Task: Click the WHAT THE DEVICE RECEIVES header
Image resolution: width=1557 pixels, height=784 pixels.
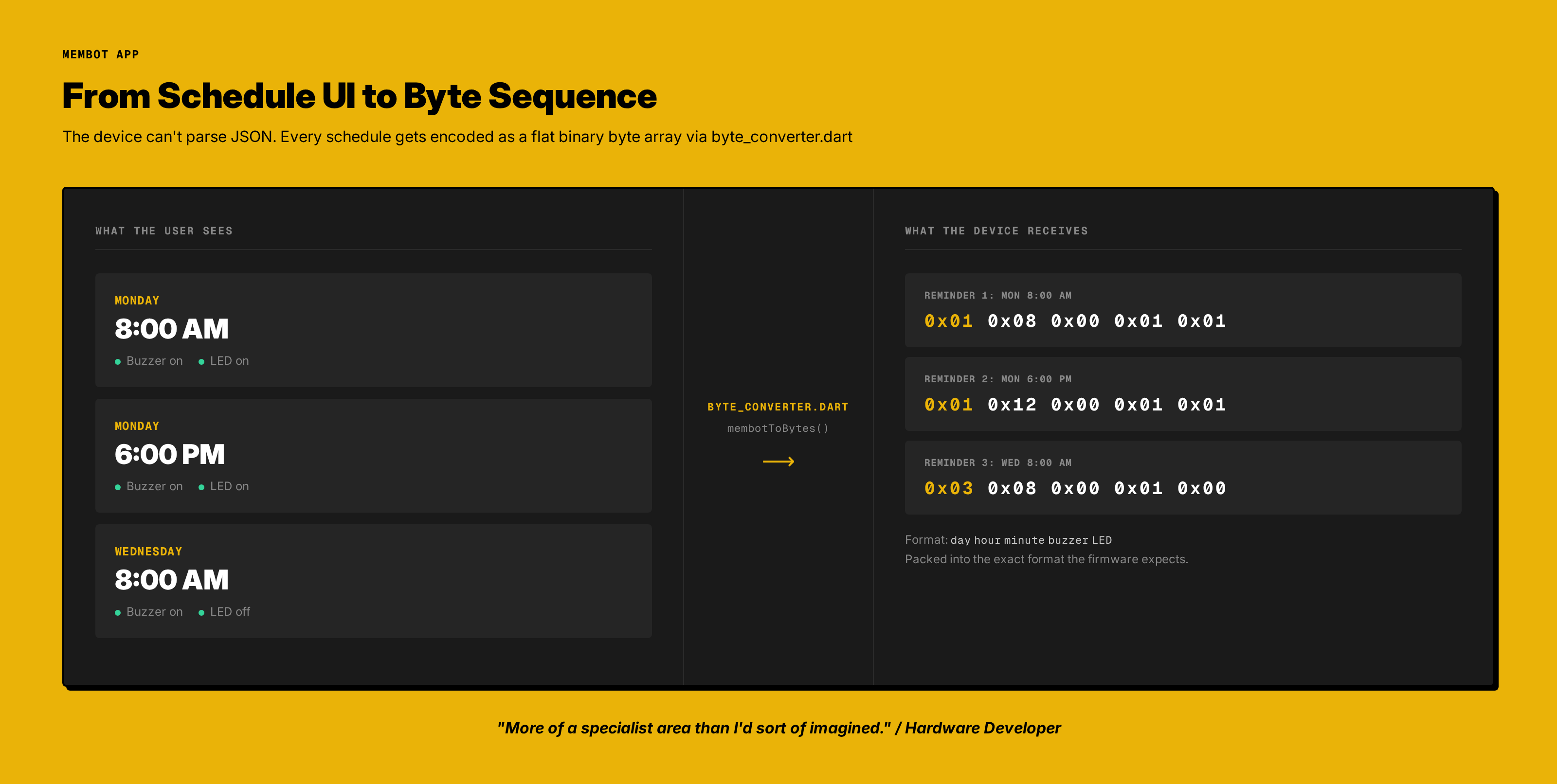Action: coord(996,231)
